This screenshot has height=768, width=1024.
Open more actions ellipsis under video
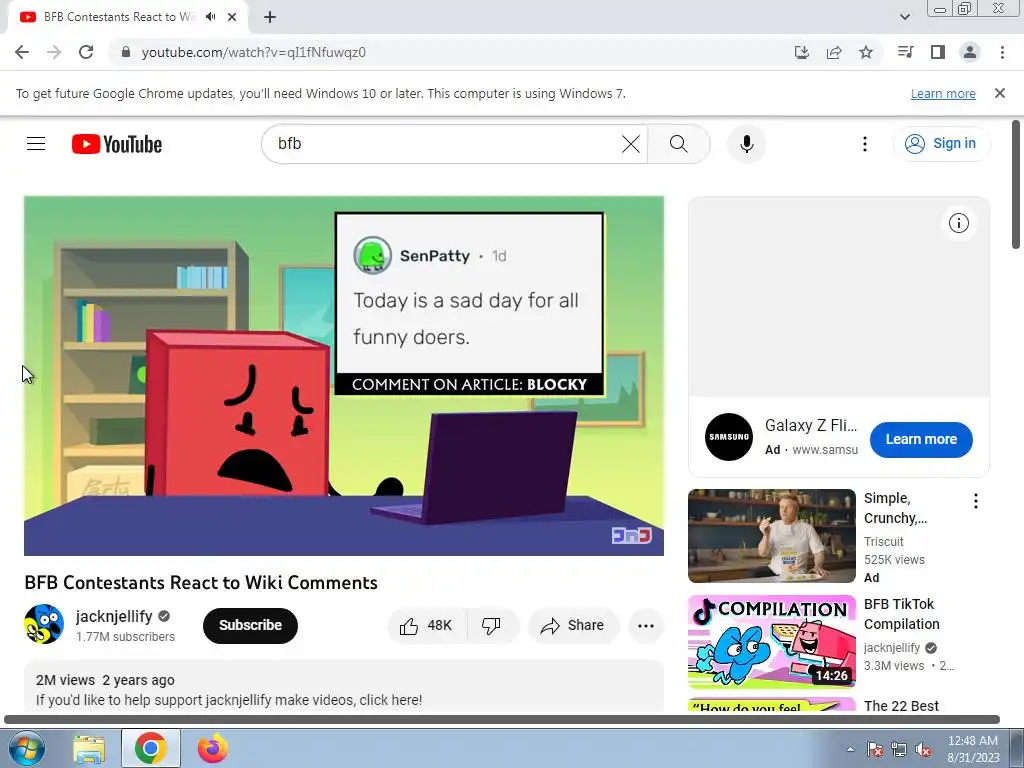click(646, 626)
